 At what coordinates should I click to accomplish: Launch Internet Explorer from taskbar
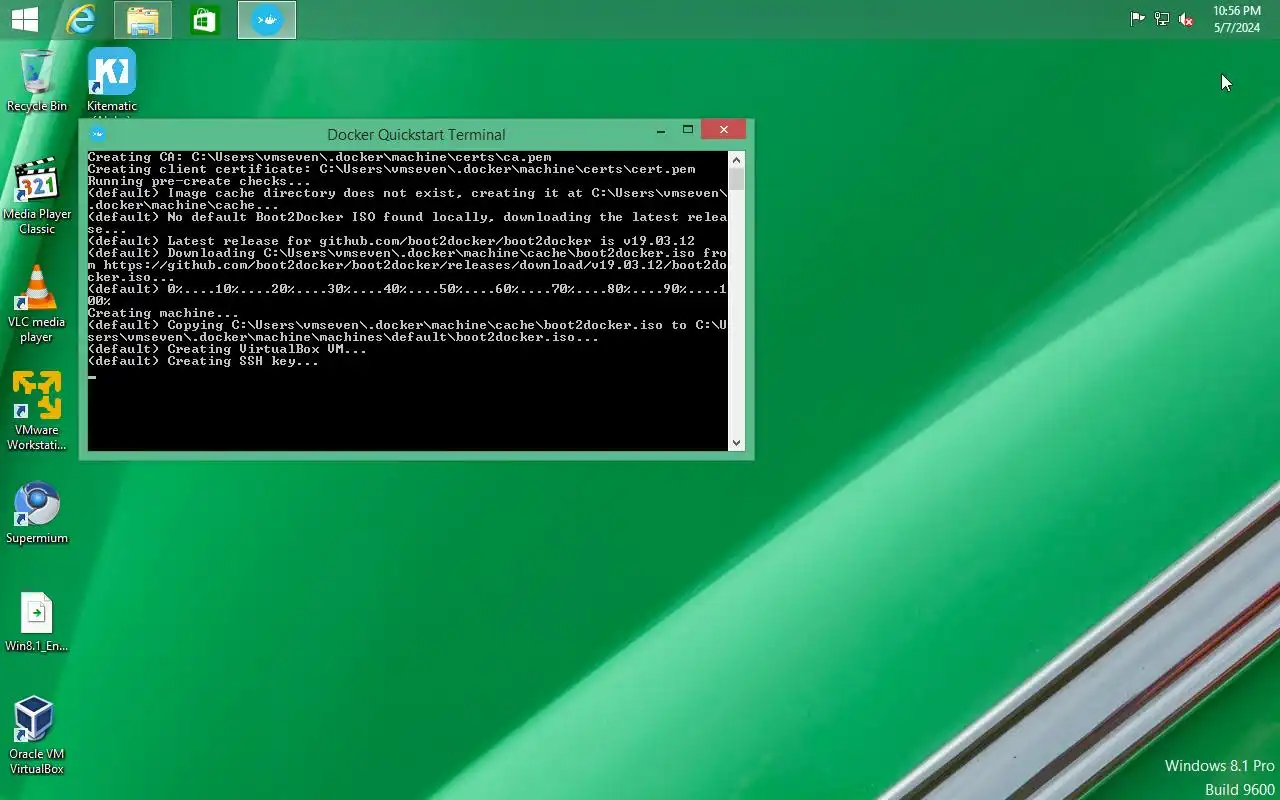coord(81,19)
